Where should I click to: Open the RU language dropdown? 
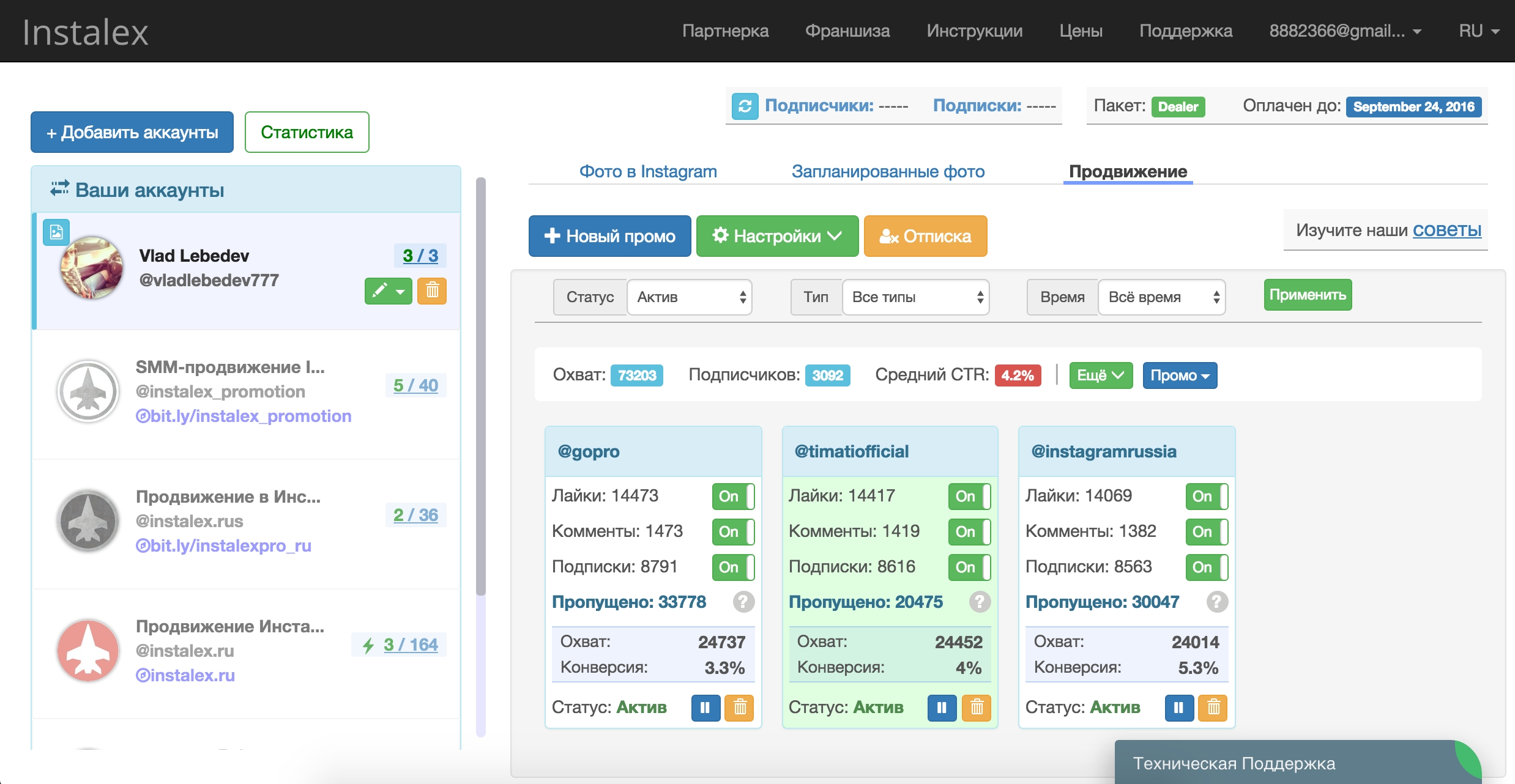(x=1478, y=31)
